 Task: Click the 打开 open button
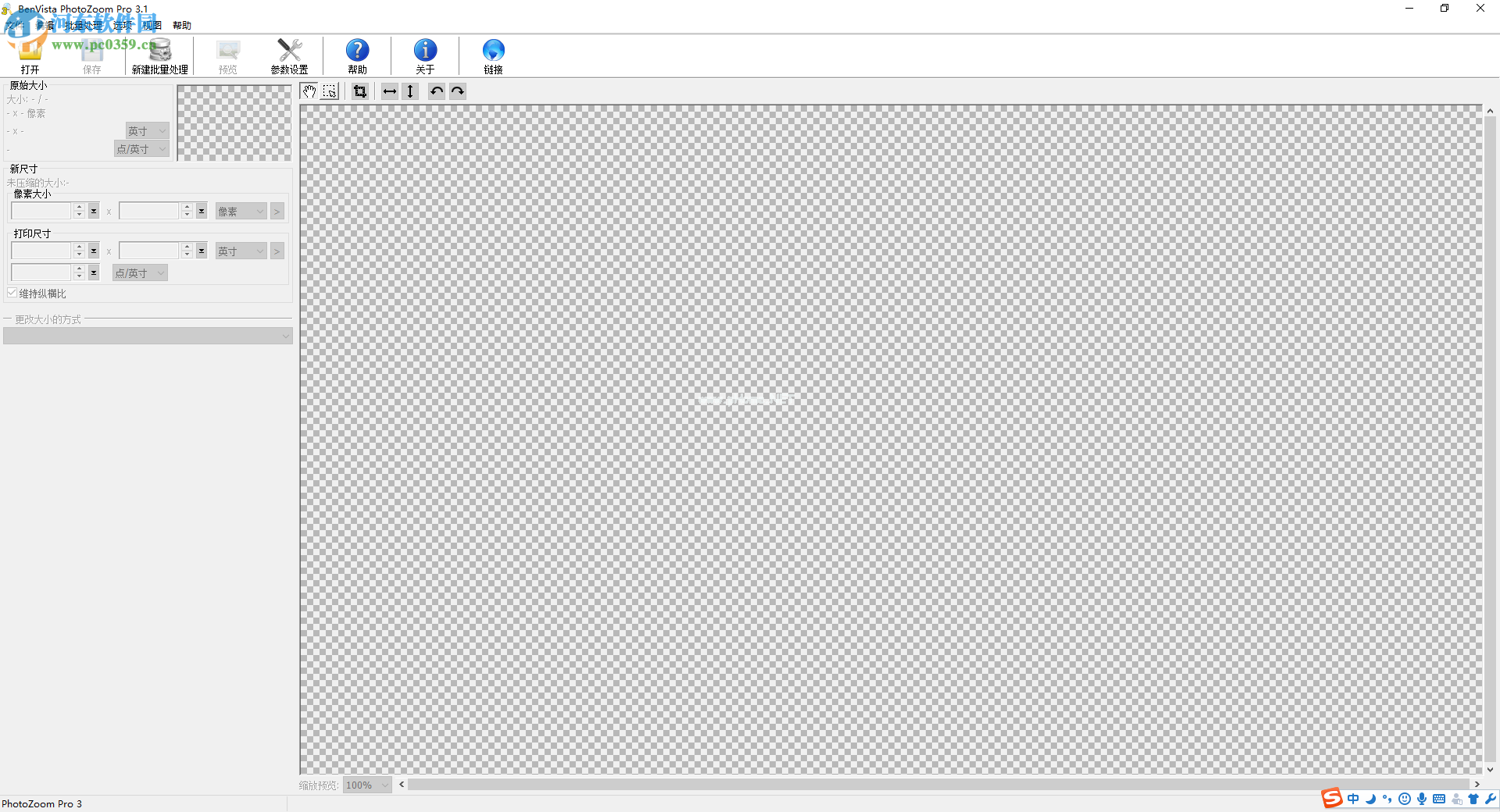coord(30,55)
